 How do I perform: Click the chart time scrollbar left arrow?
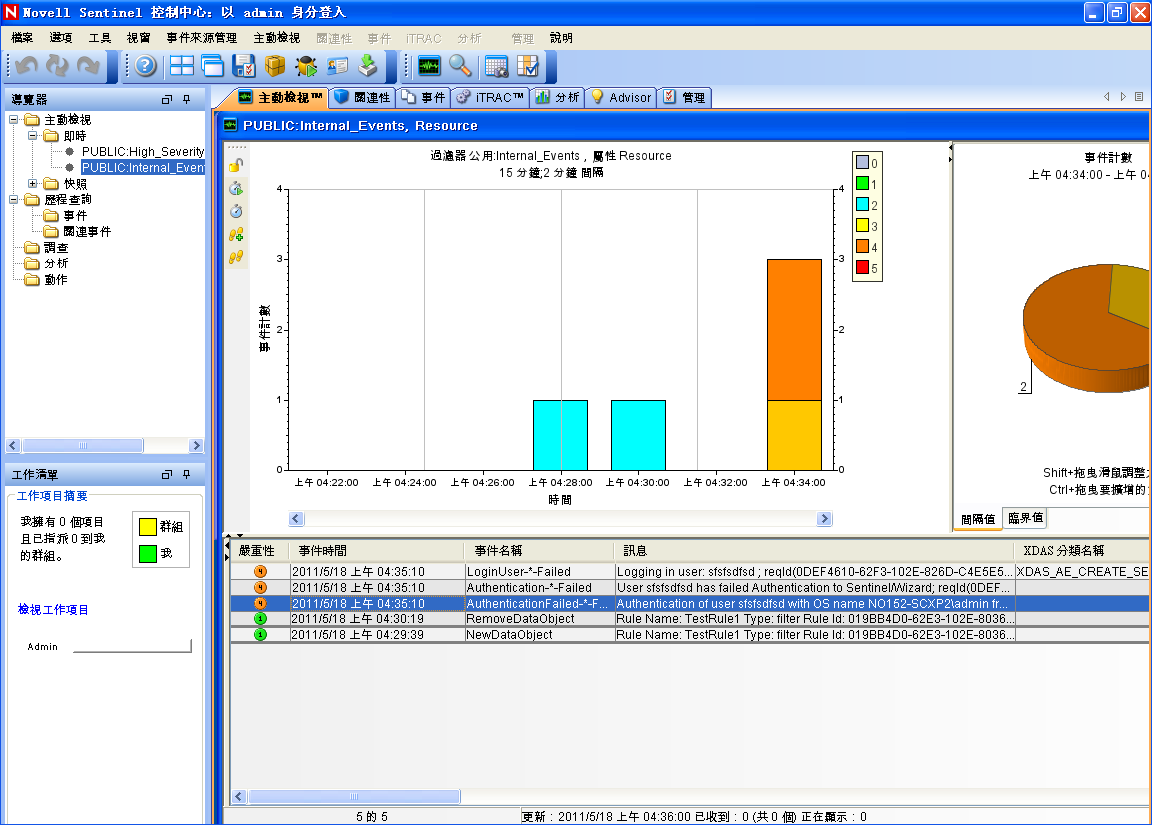(296, 519)
